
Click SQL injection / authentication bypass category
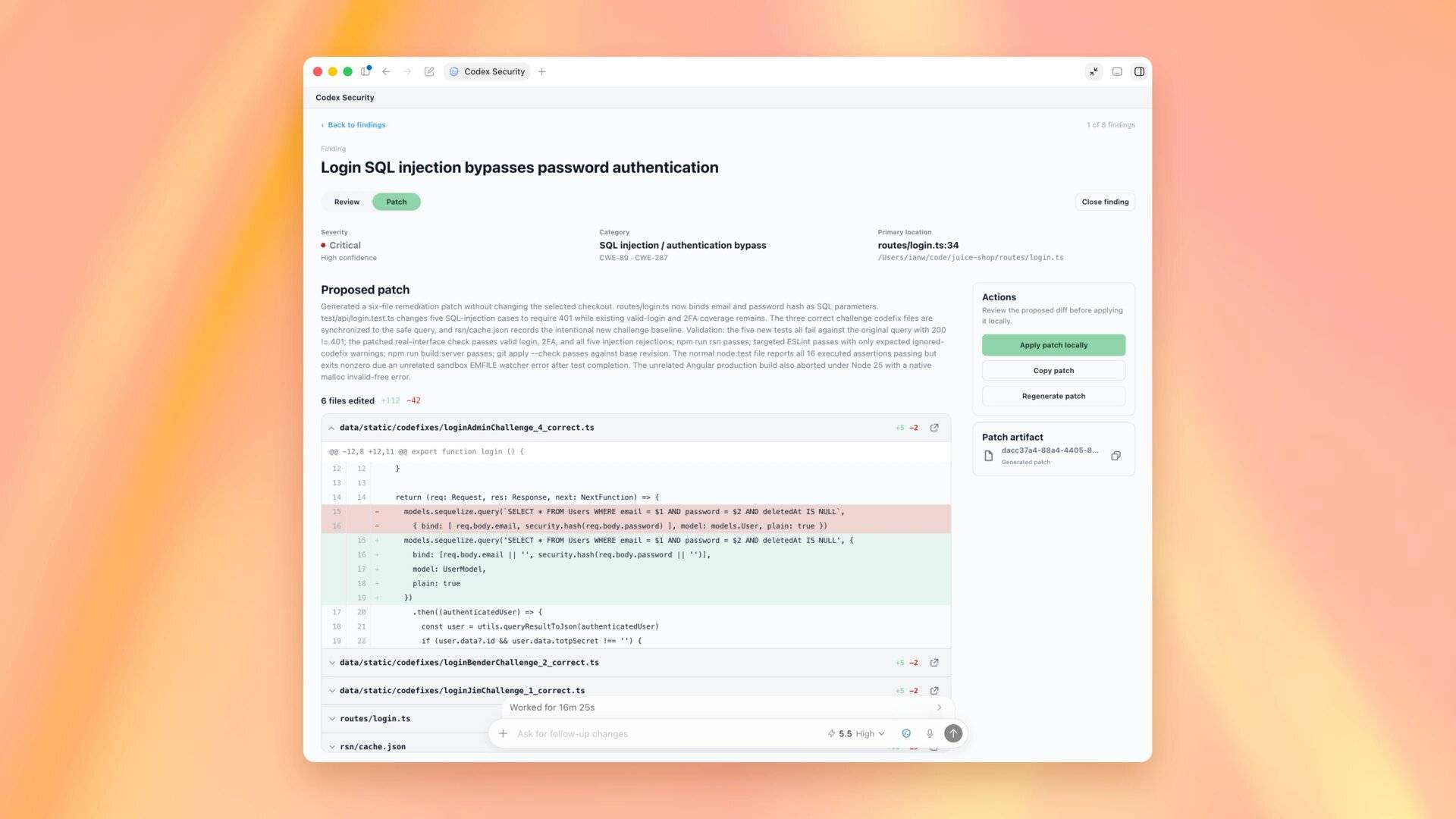682,245
